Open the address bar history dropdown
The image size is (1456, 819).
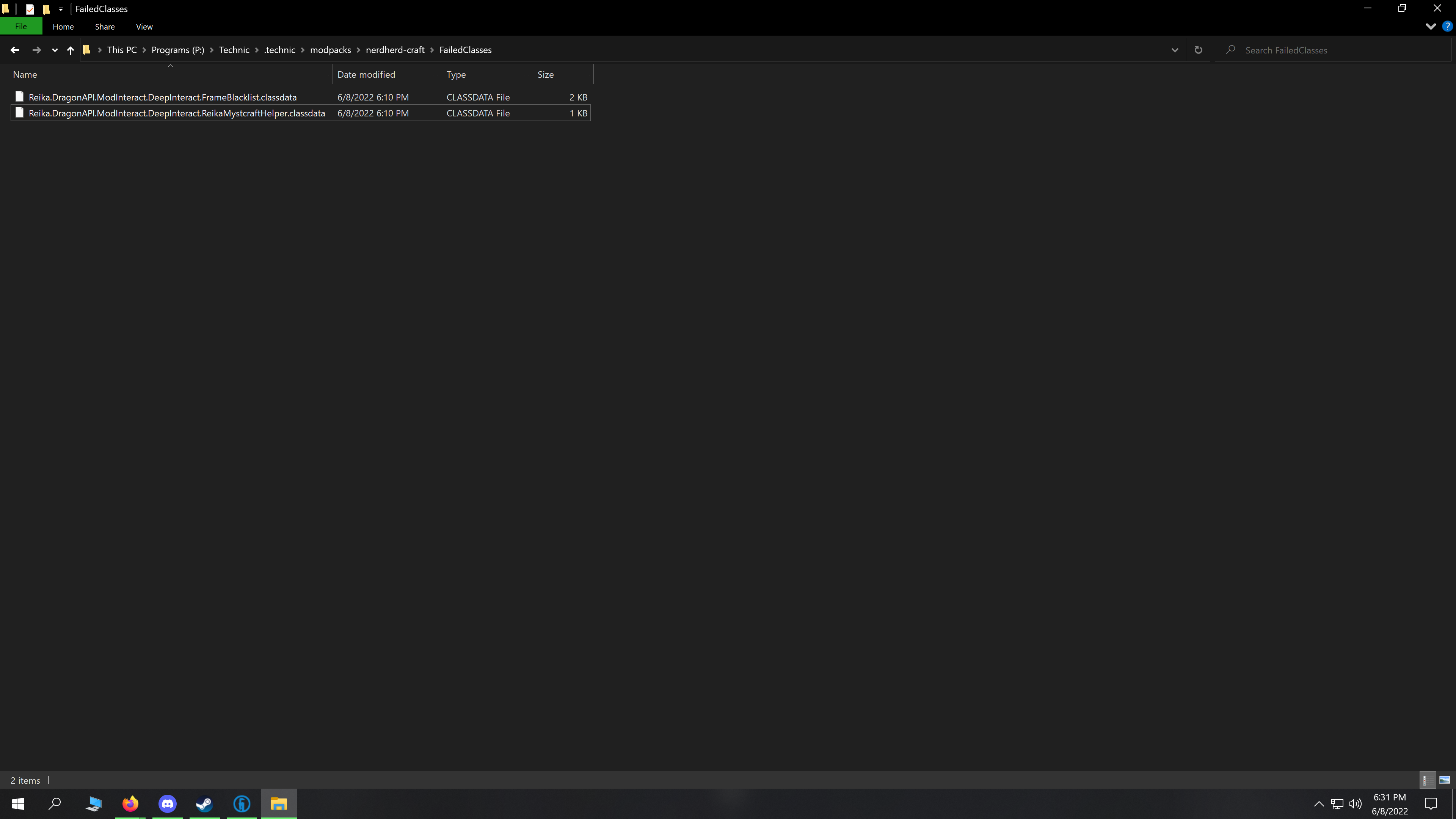pos(1175,50)
